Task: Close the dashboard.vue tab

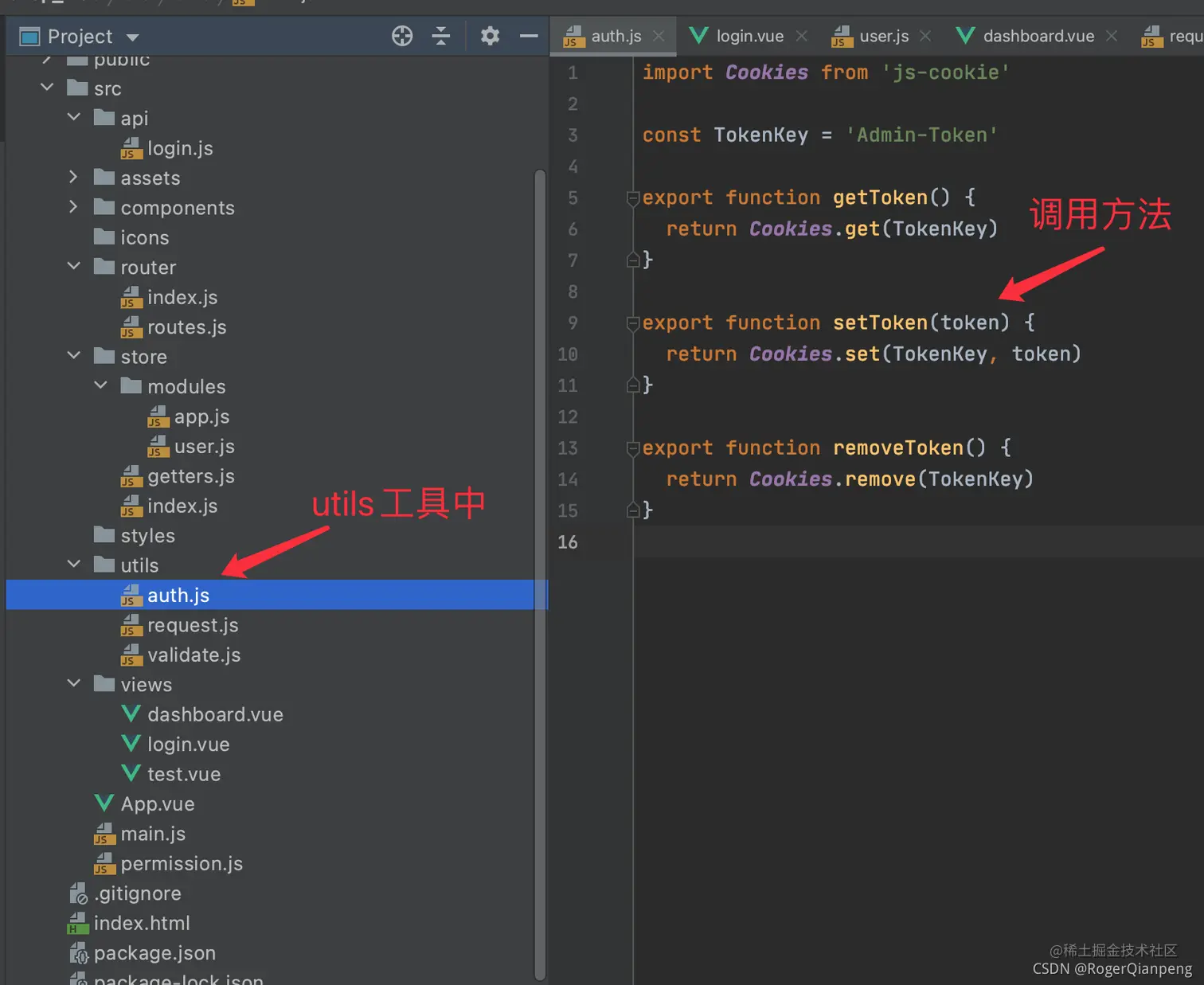Action: coord(1112,36)
